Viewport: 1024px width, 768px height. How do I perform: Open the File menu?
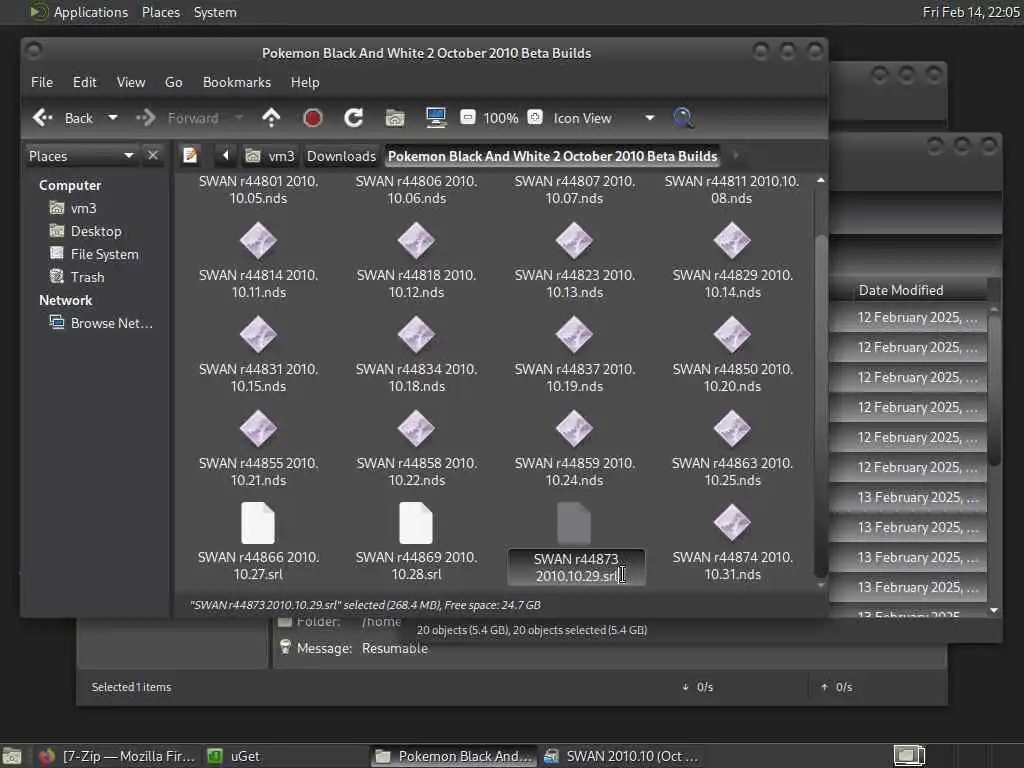coord(42,82)
